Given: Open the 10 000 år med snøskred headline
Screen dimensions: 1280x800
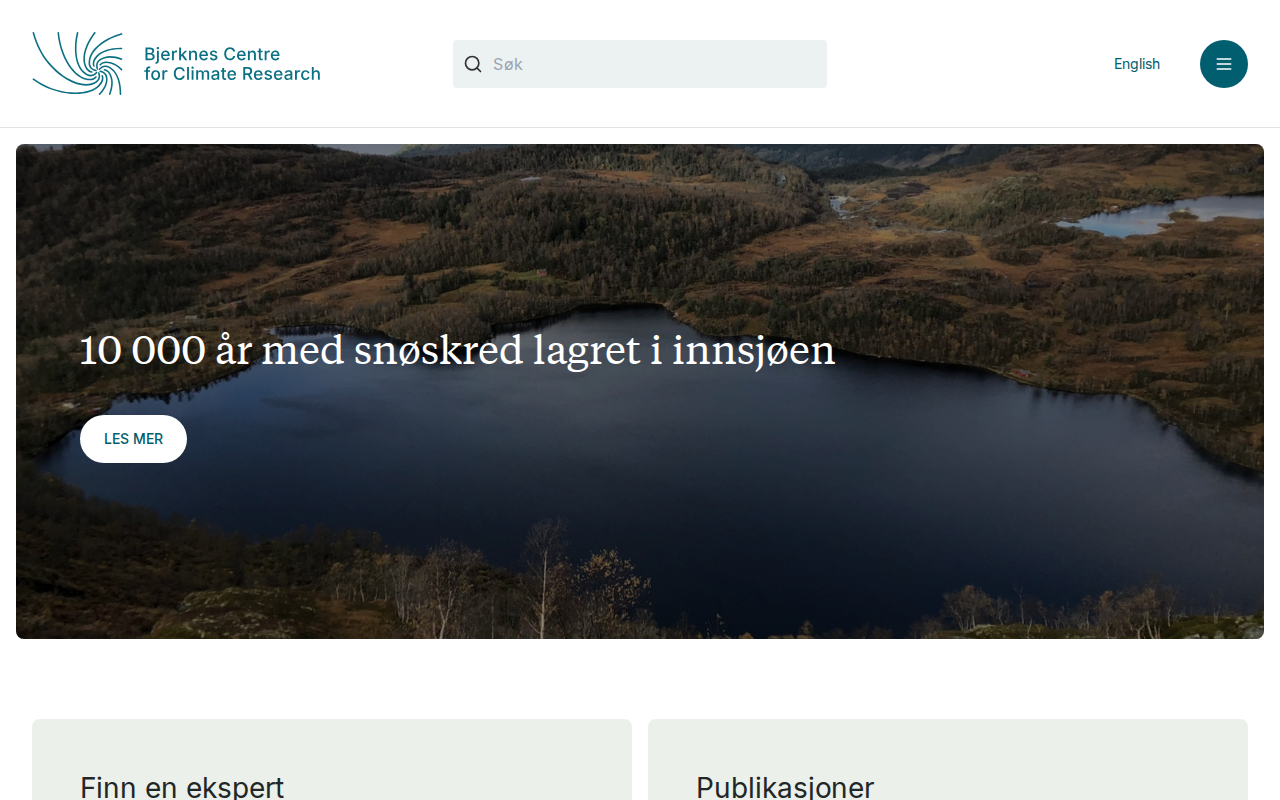Looking at the screenshot, I should (457, 351).
